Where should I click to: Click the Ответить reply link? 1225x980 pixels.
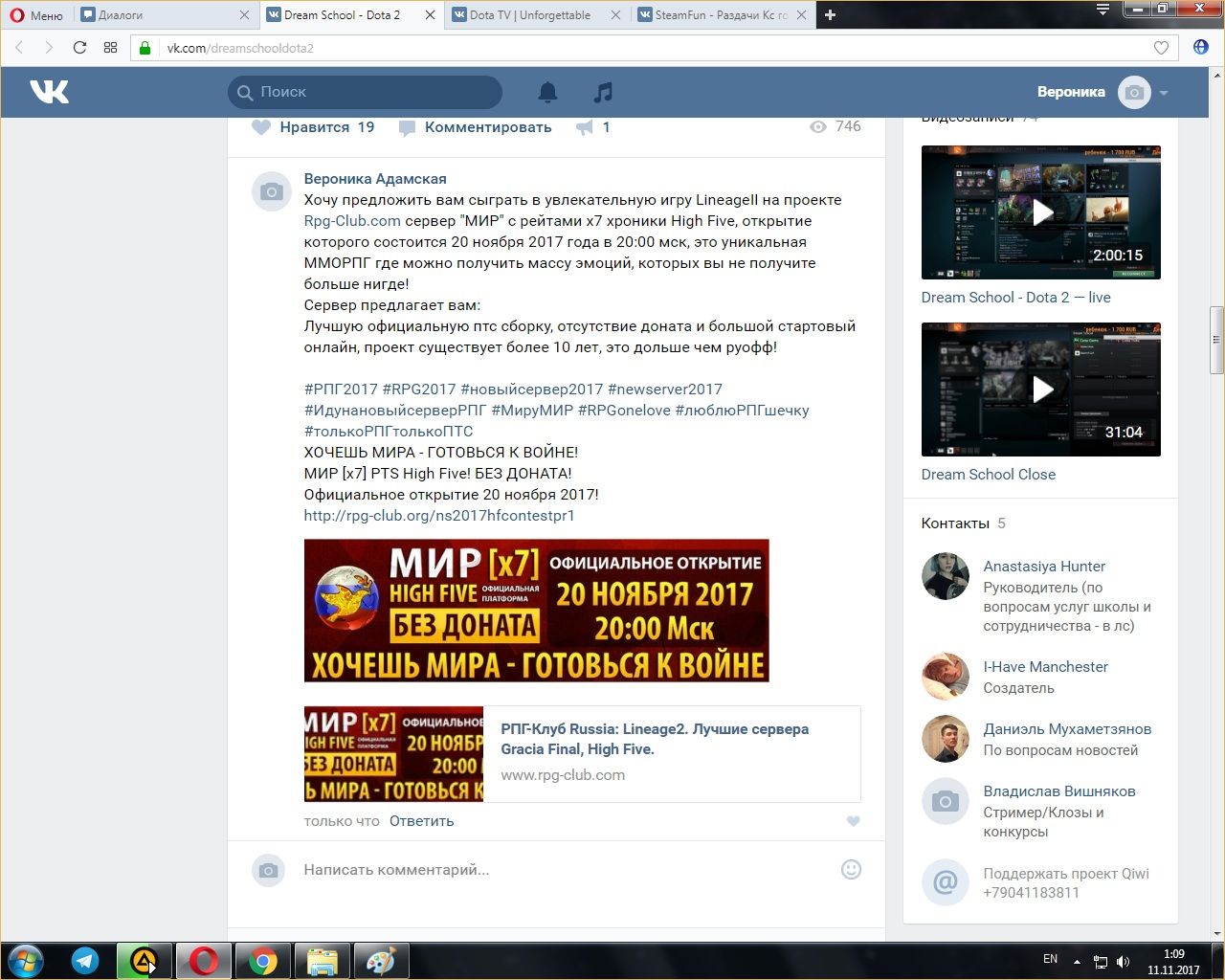click(422, 821)
